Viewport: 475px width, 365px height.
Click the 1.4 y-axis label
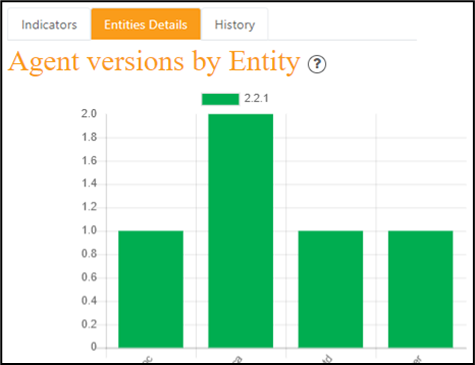[89, 183]
